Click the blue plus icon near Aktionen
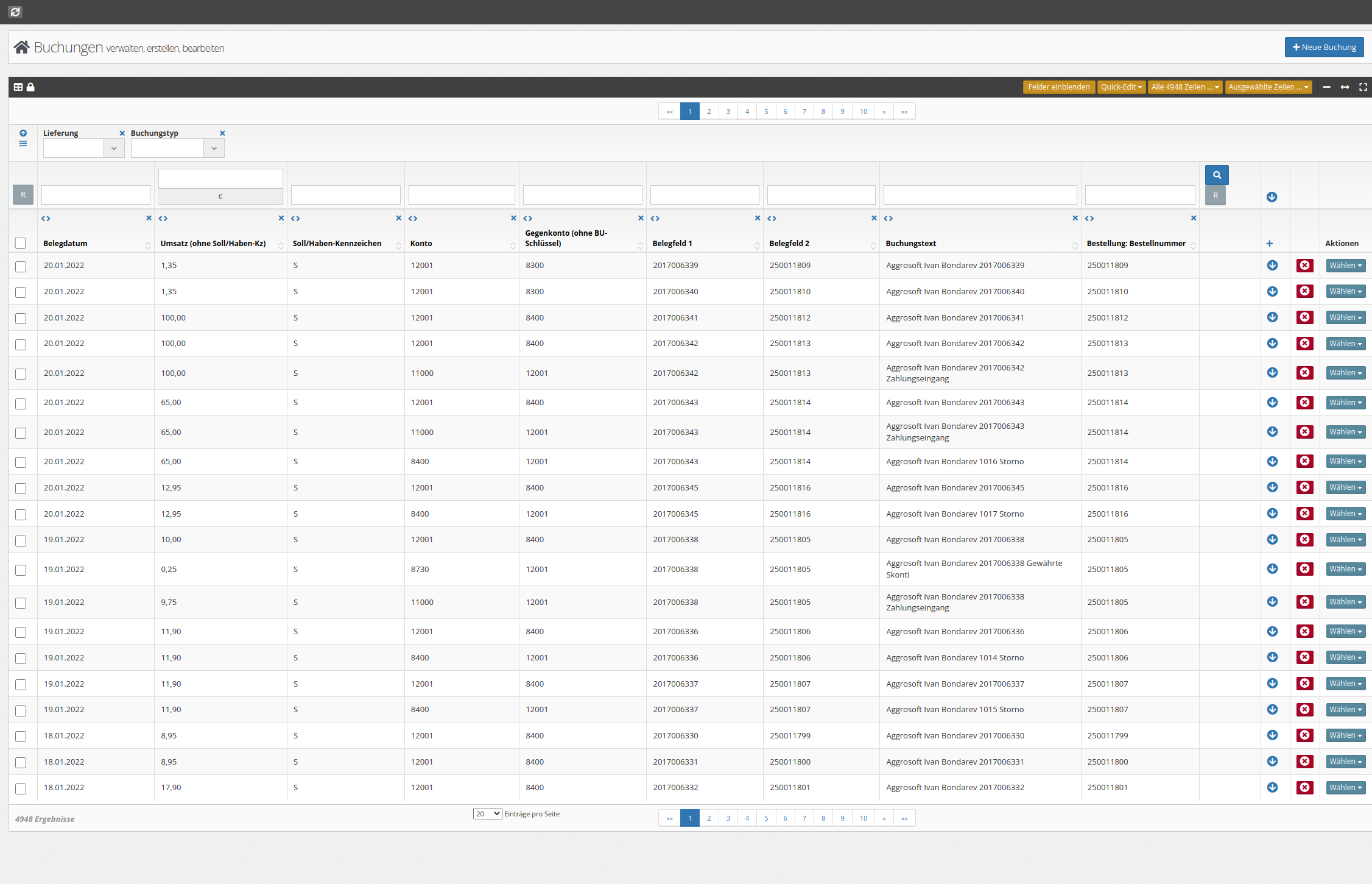1372x884 pixels. pos(1269,244)
